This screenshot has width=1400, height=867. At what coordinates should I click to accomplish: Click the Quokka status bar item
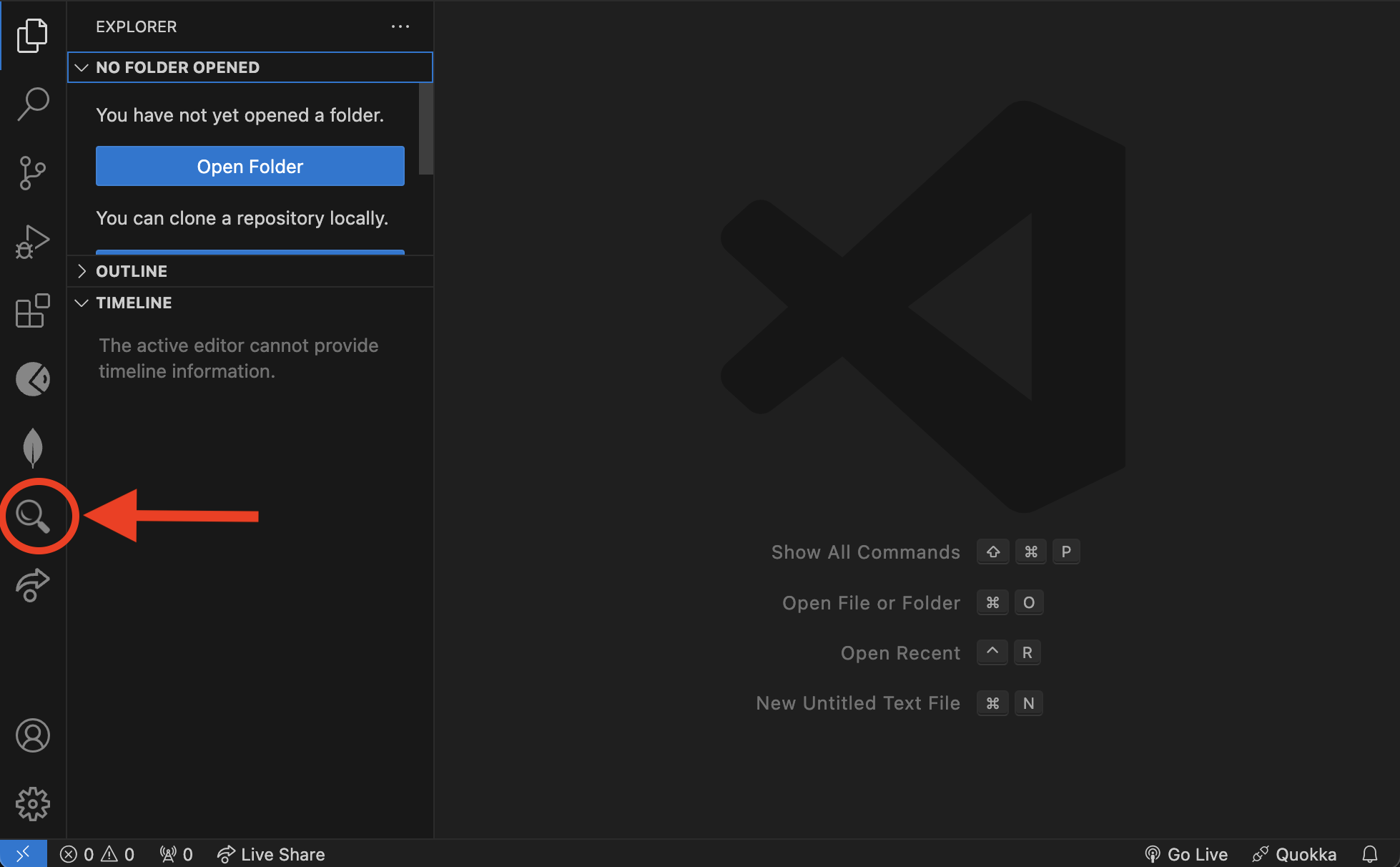pos(1295,854)
